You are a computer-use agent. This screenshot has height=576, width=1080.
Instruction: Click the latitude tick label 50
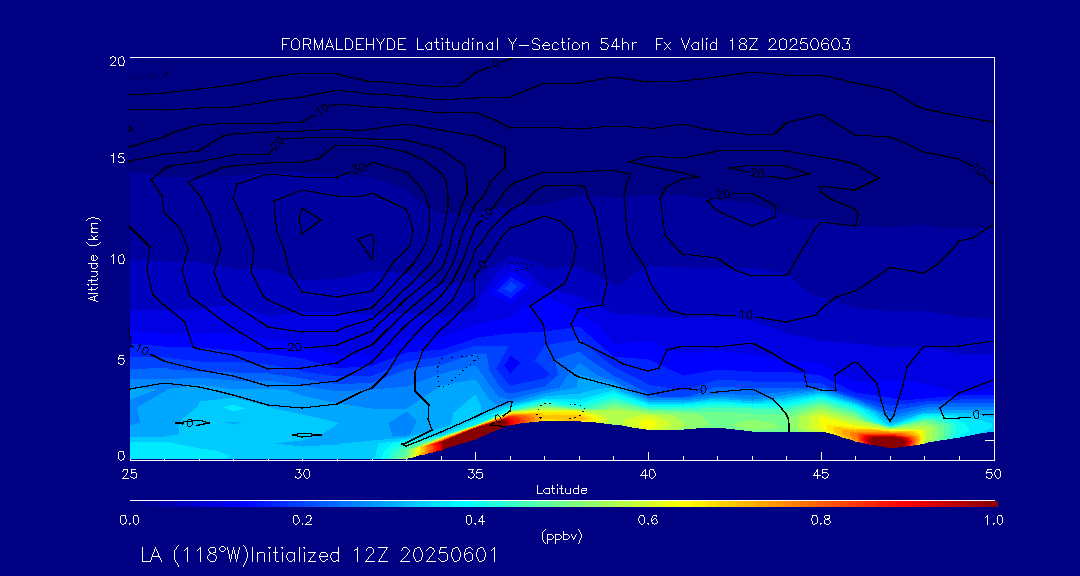click(x=994, y=474)
